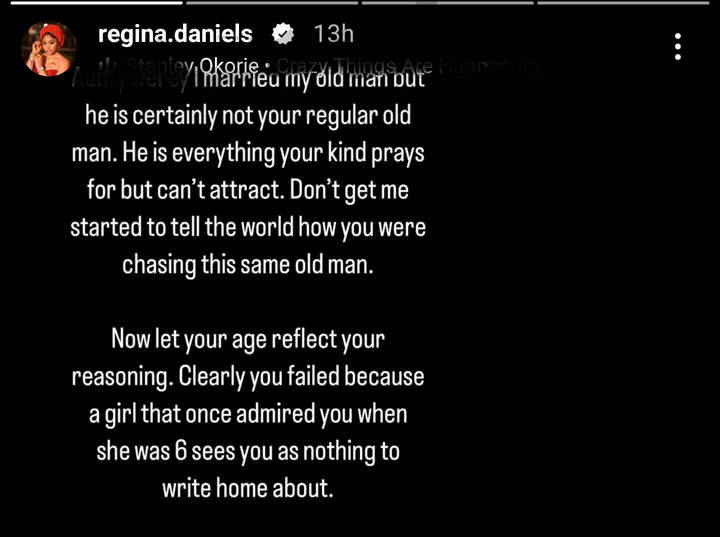Open the regina.daniels username link

tap(175, 34)
